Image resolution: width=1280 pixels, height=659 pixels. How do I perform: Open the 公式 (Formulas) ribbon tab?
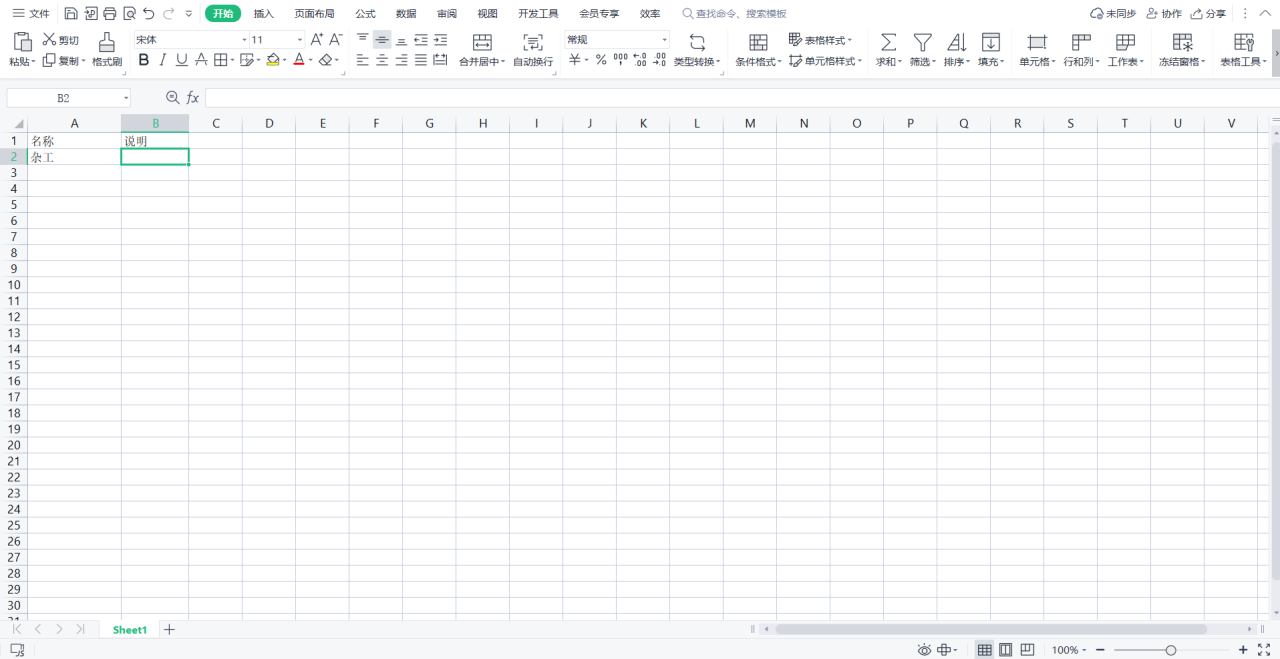pos(365,14)
